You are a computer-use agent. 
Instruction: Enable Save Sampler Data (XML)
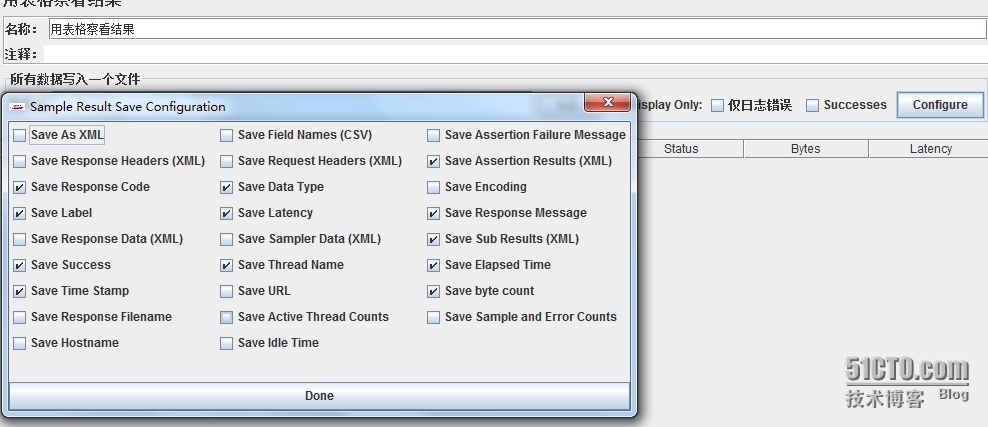coord(226,239)
